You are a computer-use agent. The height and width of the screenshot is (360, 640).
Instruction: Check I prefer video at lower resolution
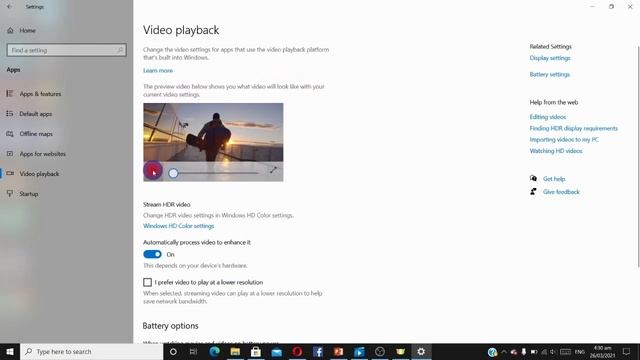[147, 282]
